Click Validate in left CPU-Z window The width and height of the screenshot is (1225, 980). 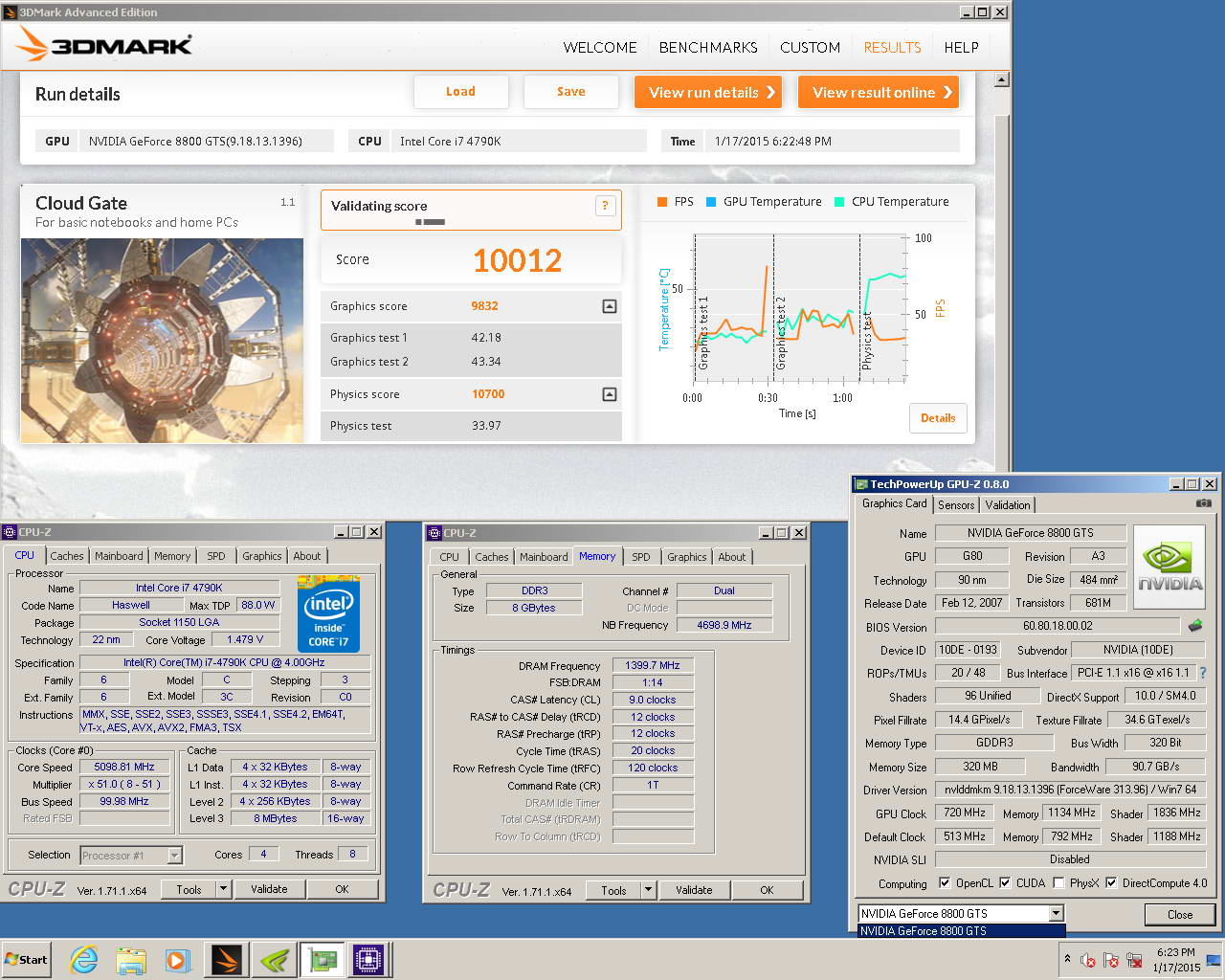pos(269,889)
